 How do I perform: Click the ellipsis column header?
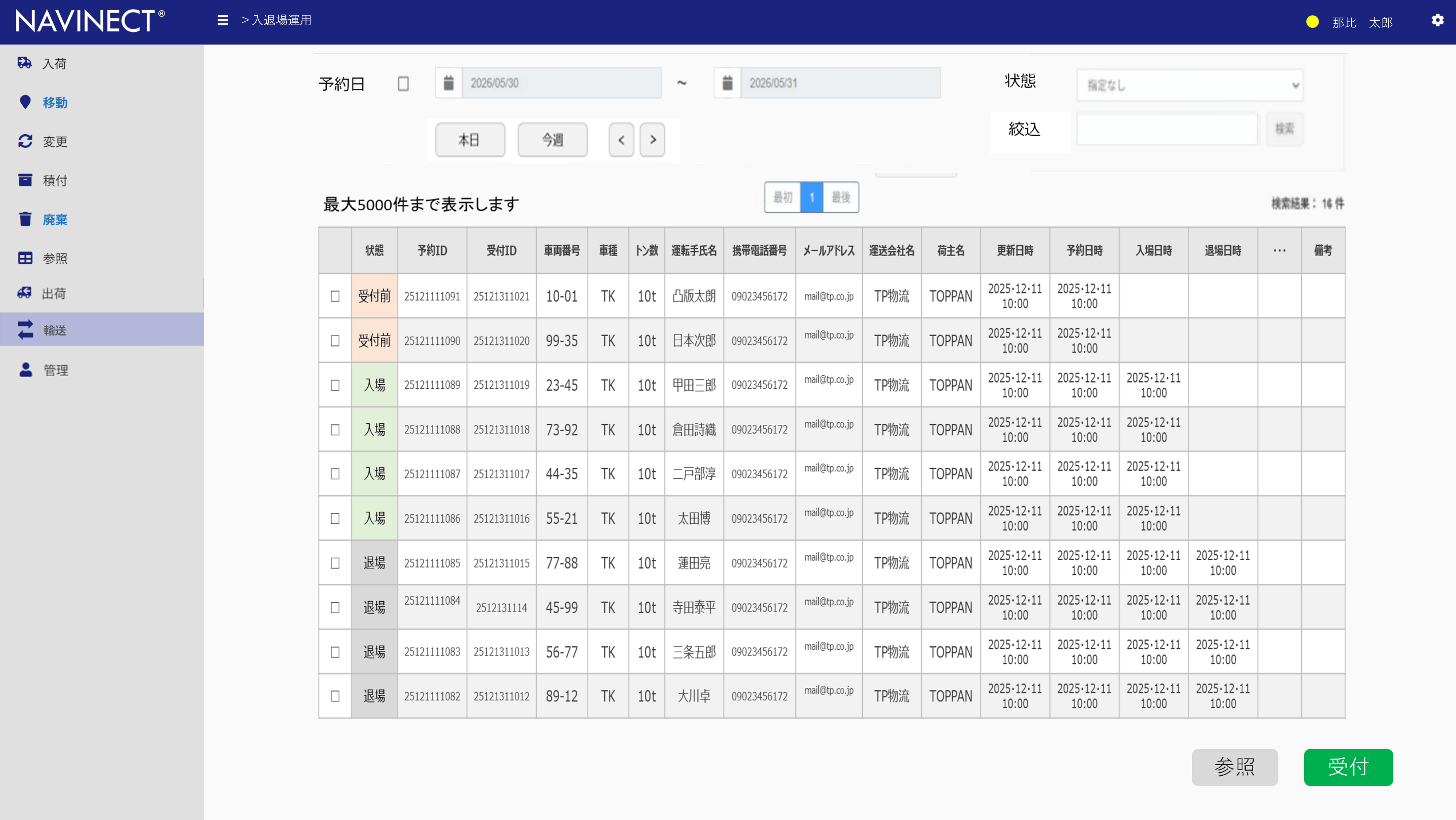coord(1280,250)
